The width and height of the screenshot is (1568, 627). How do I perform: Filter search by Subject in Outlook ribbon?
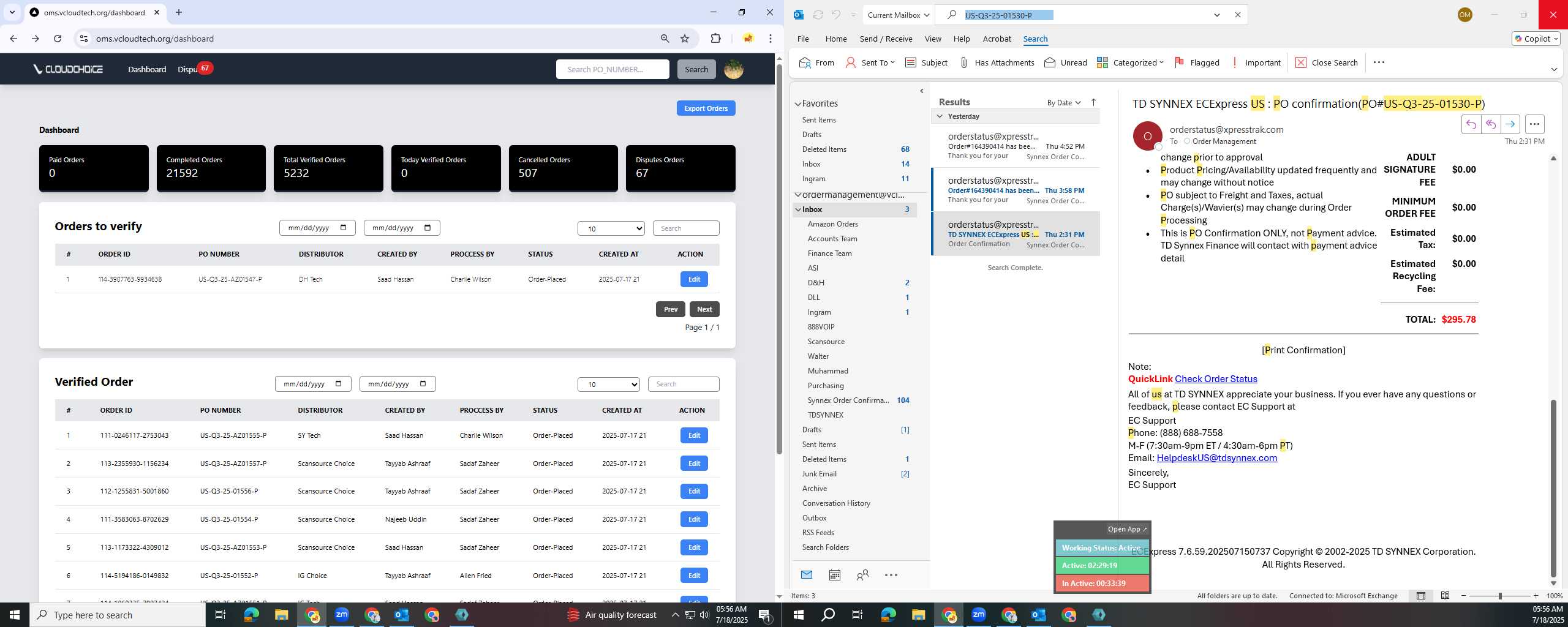(x=926, y=62)
